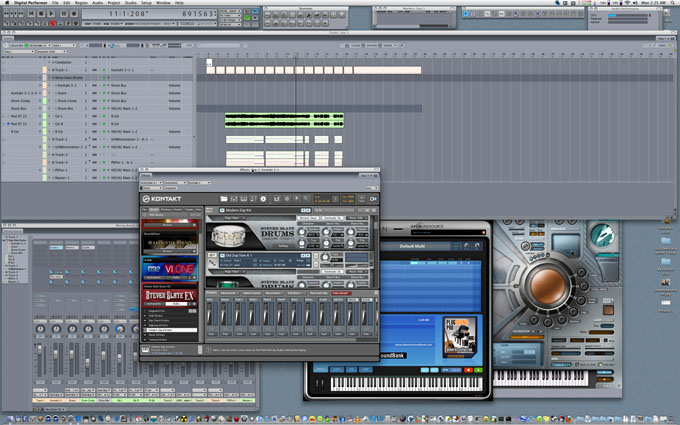680x425 pixels.
Task: Select the upper green guitar audio region
Action: pos(284,116)
